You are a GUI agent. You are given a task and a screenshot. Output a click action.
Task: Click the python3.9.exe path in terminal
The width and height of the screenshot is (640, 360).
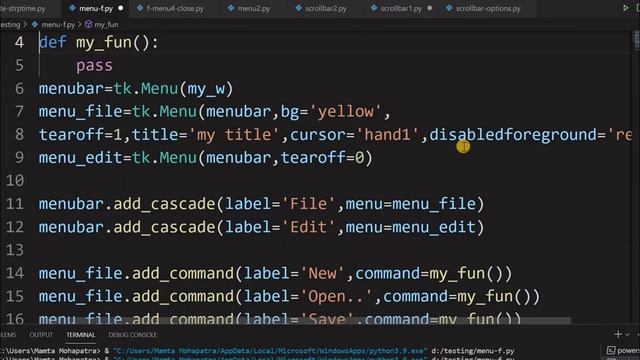pyautogui.click(x=270, y=351)
